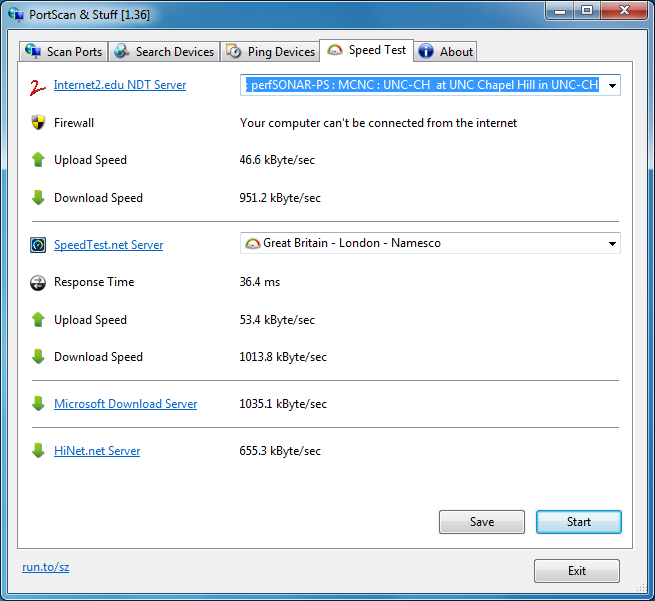Open the Ping Devices tab

pyautogui.click(x=270, y=51)
